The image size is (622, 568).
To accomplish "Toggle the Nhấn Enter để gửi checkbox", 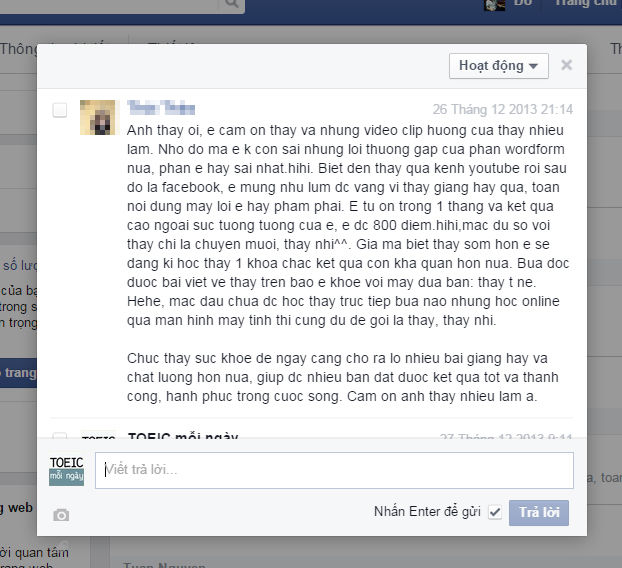I will pyautogui.click(x=495, y=512).
